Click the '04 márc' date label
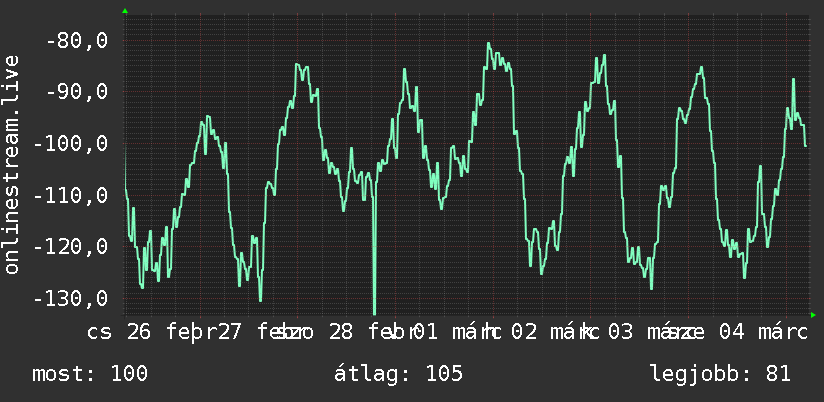This screenshot has height=402, width=824. (763, 333)
